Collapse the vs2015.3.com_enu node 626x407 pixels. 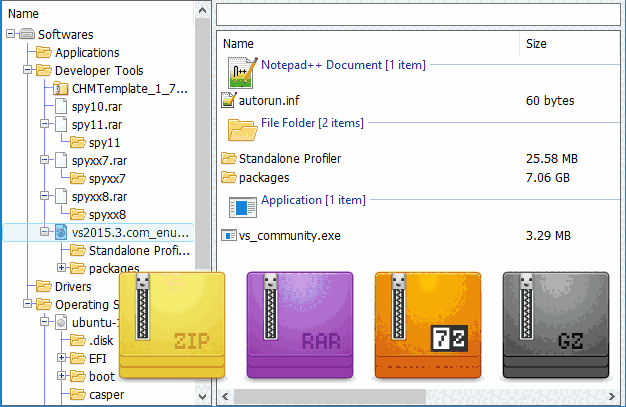[45, 232]
